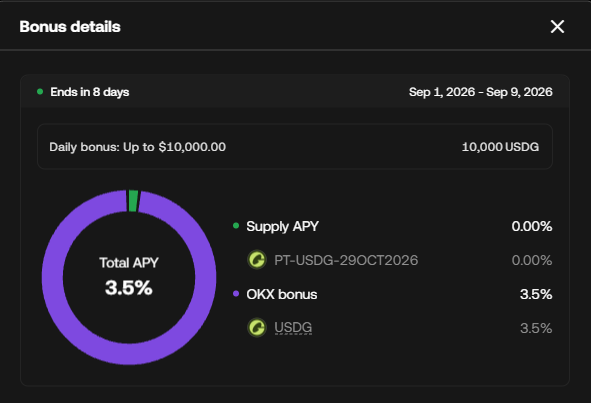Click the PT-USDG-29OCT2026 0.00% value

coord(532,260)
